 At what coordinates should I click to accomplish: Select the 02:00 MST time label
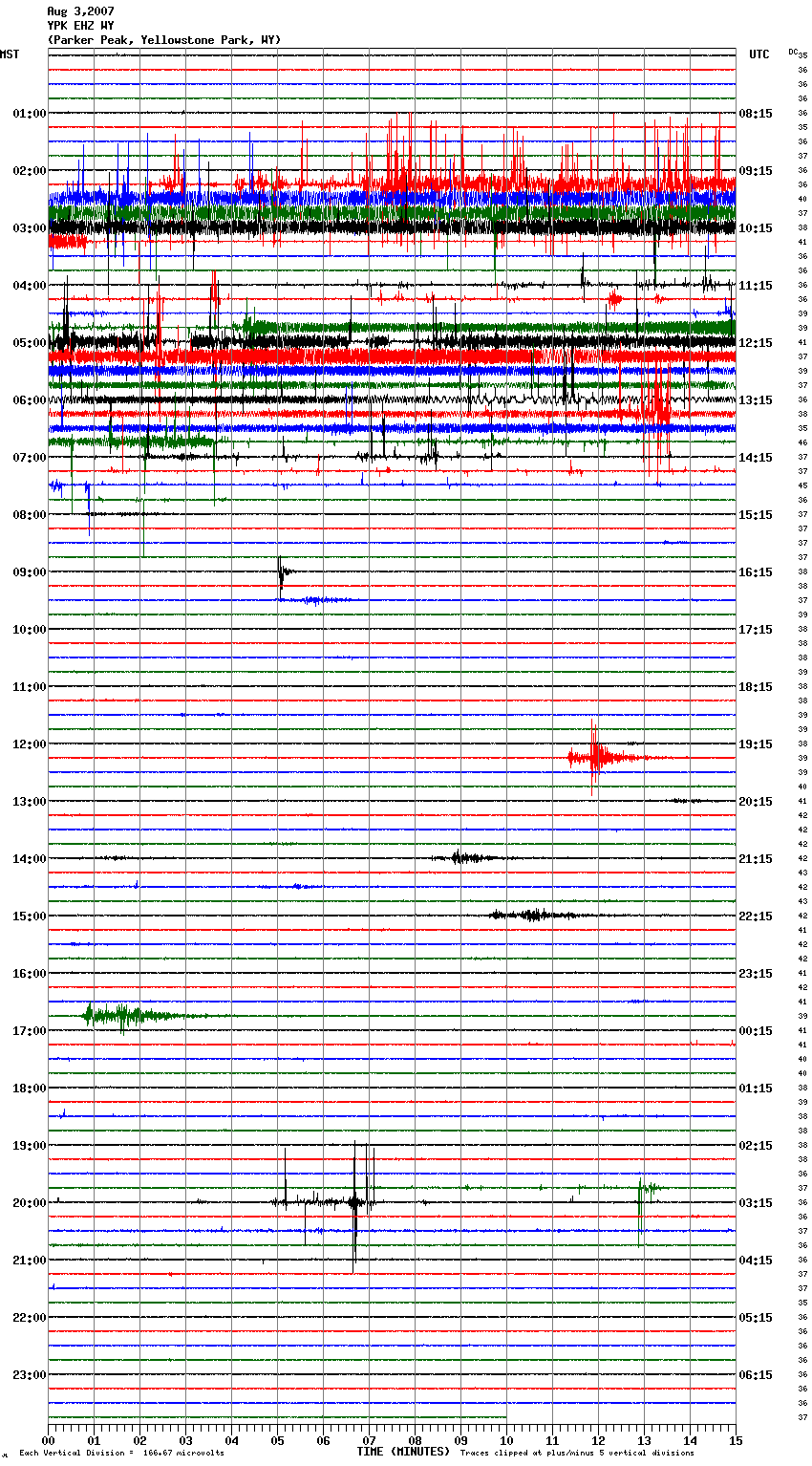[x=30, y=170]
